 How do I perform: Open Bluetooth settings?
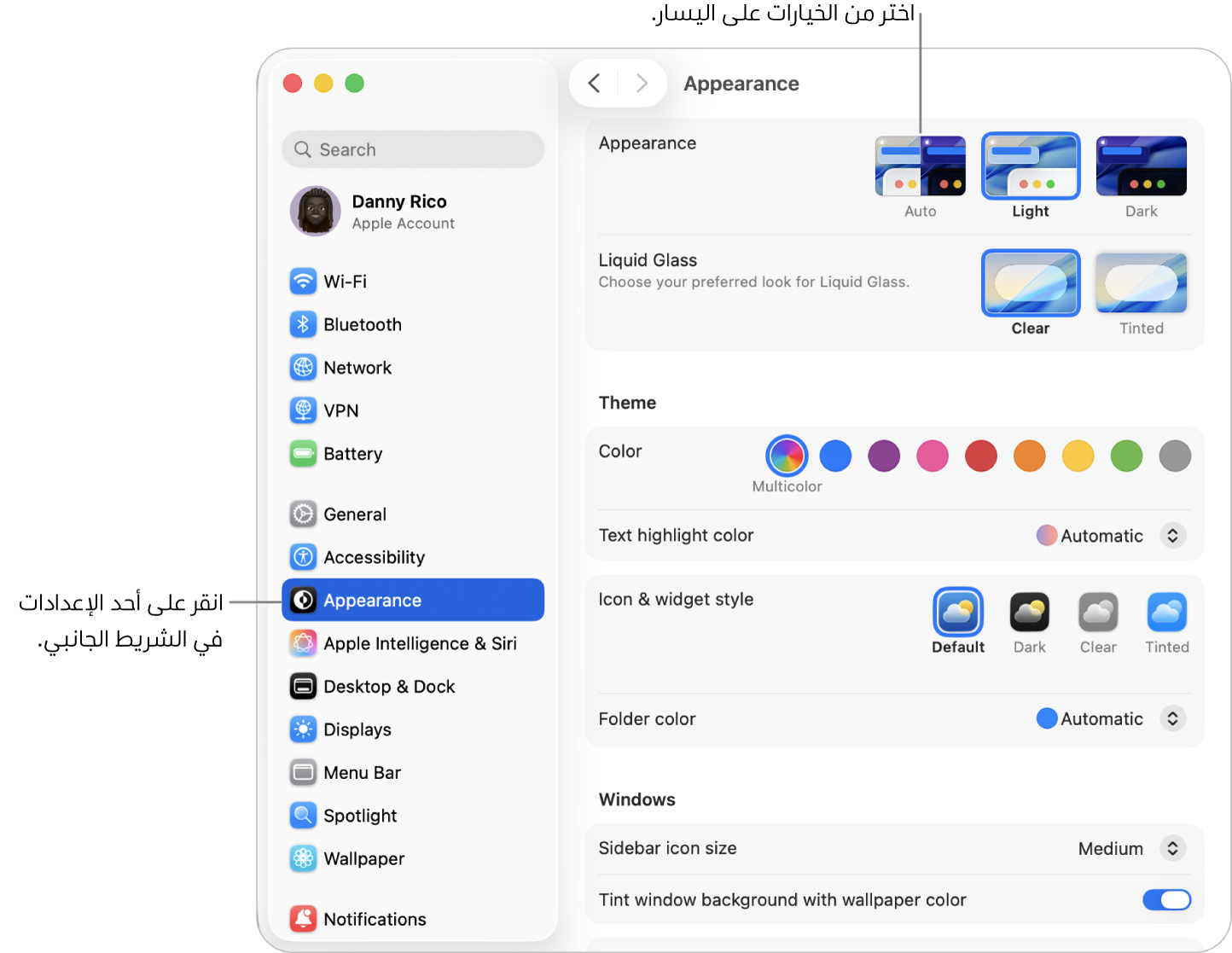tap(413, 324)
